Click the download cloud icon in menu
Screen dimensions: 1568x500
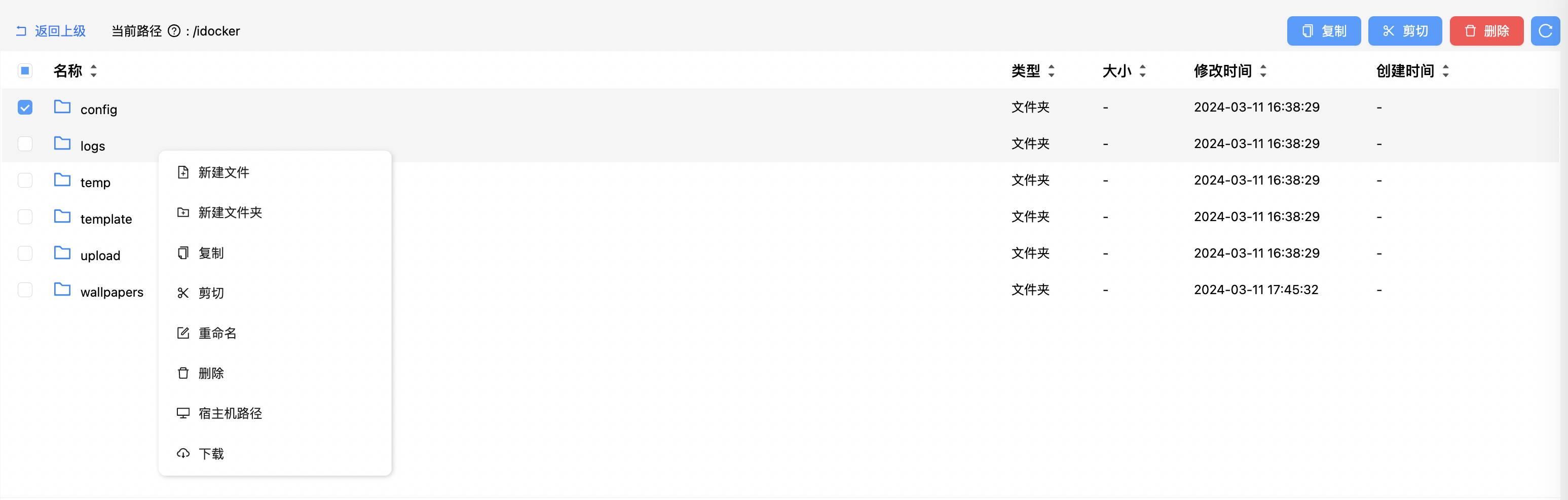tap(182, 454)
